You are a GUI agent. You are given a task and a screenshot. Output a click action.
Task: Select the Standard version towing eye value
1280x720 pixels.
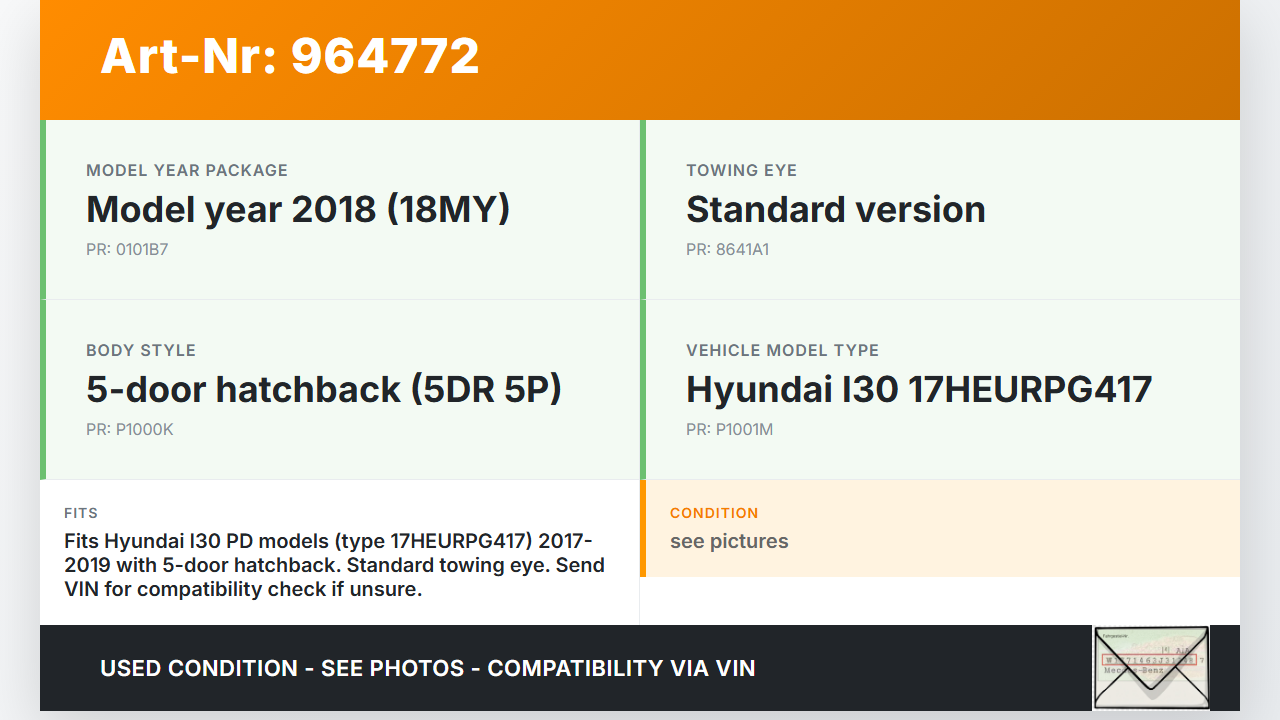tap(835, 210)
